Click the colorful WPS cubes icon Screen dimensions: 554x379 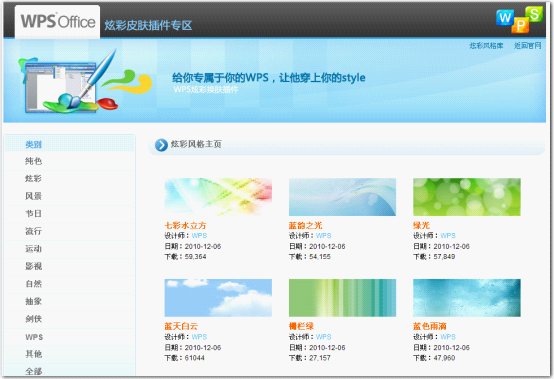(519, 20)
